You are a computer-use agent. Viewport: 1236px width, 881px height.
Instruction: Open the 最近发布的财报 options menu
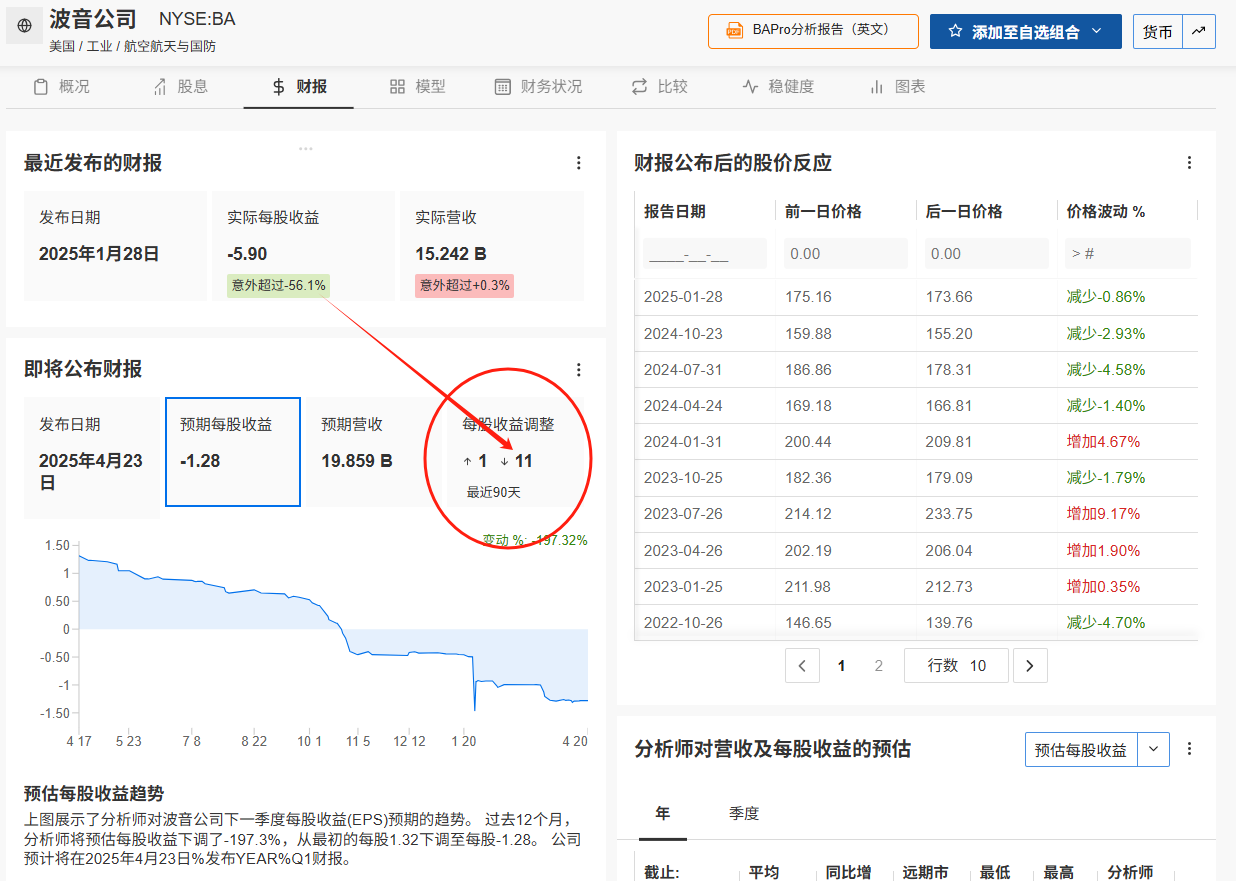pyautogui.click(x=578, y=163)
